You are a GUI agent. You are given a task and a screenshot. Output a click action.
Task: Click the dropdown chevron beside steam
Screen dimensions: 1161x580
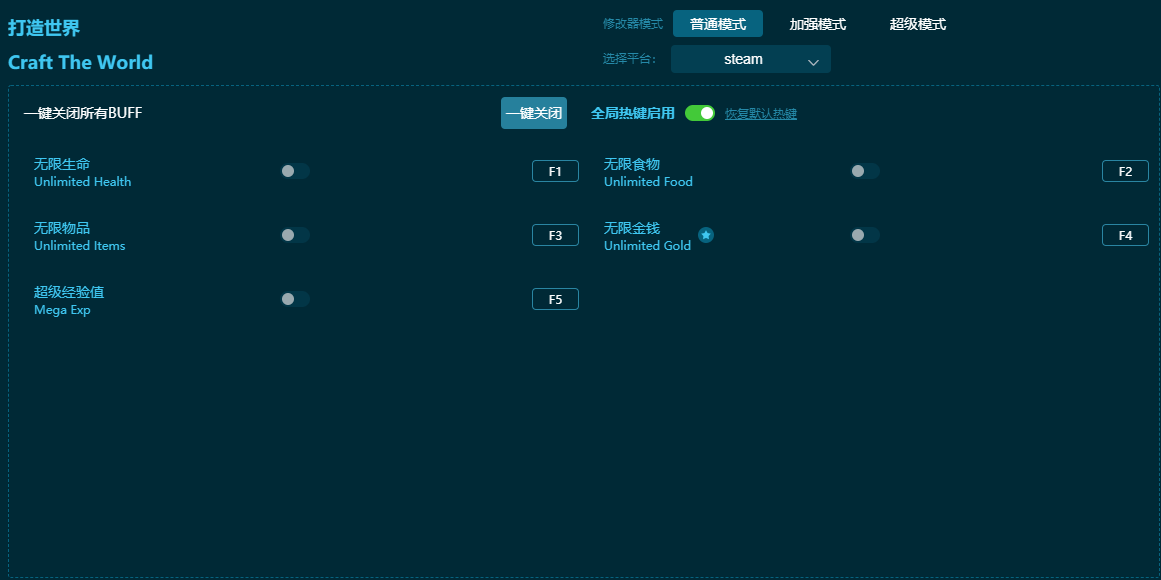coord(812,60)
